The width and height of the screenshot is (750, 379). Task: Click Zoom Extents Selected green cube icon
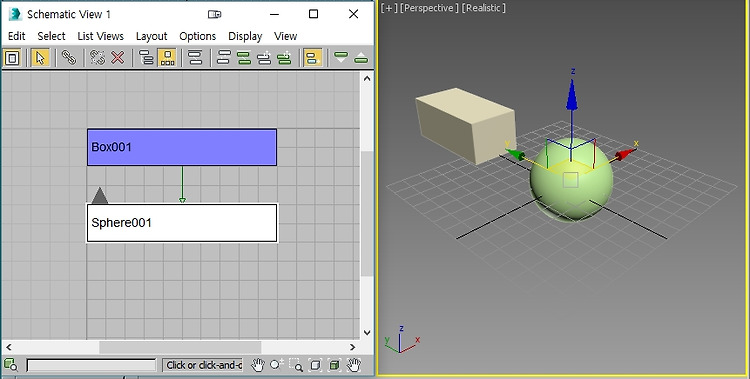coord(334,365)
